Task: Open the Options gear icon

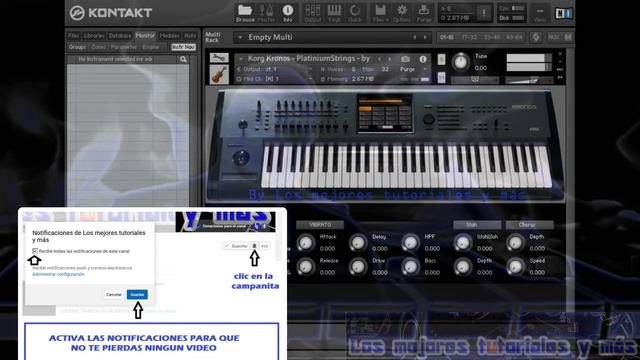Action: click(x=402, y=13)
